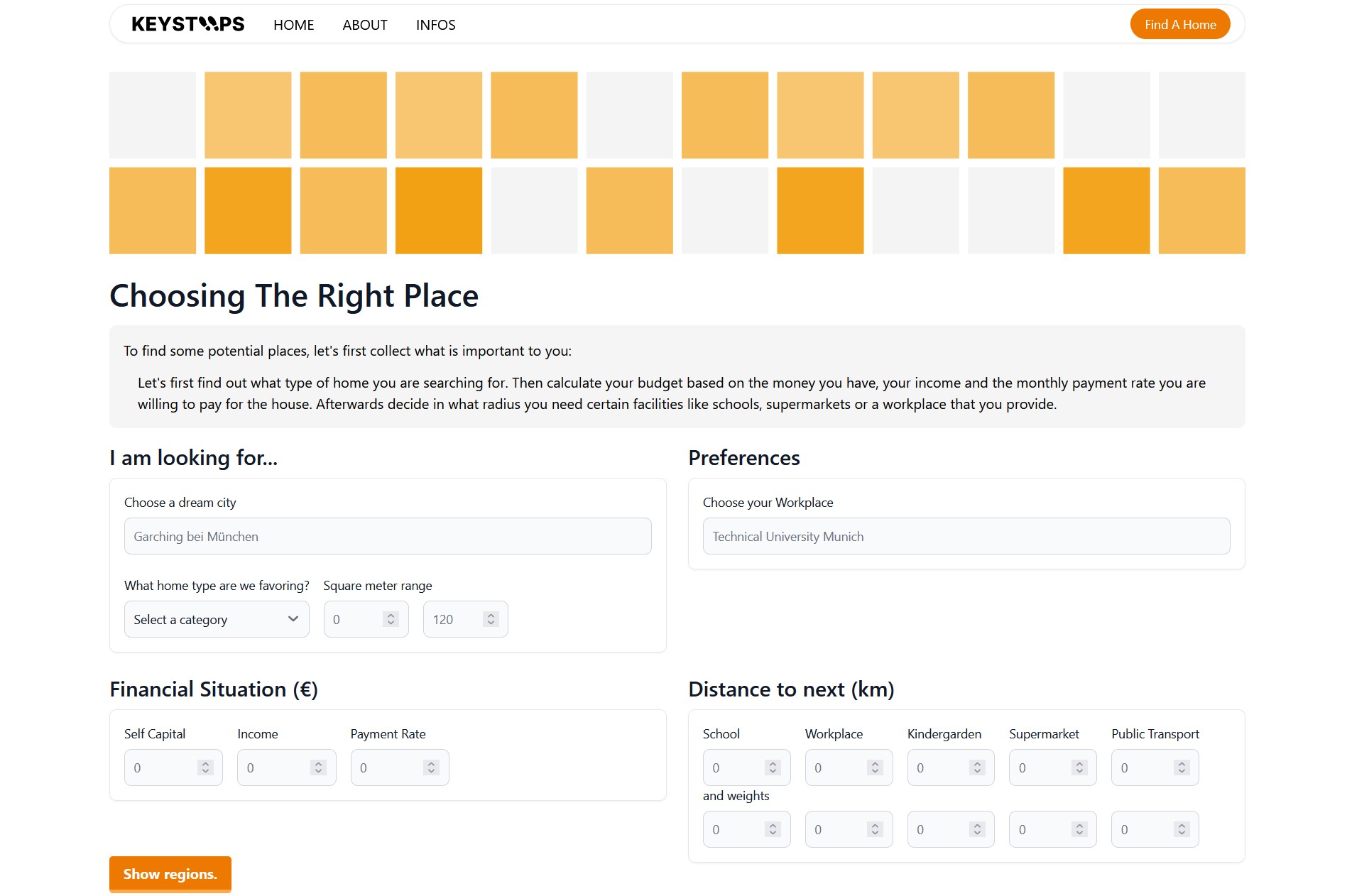Click the Self Capital stepper arrows

coord(205,767)
